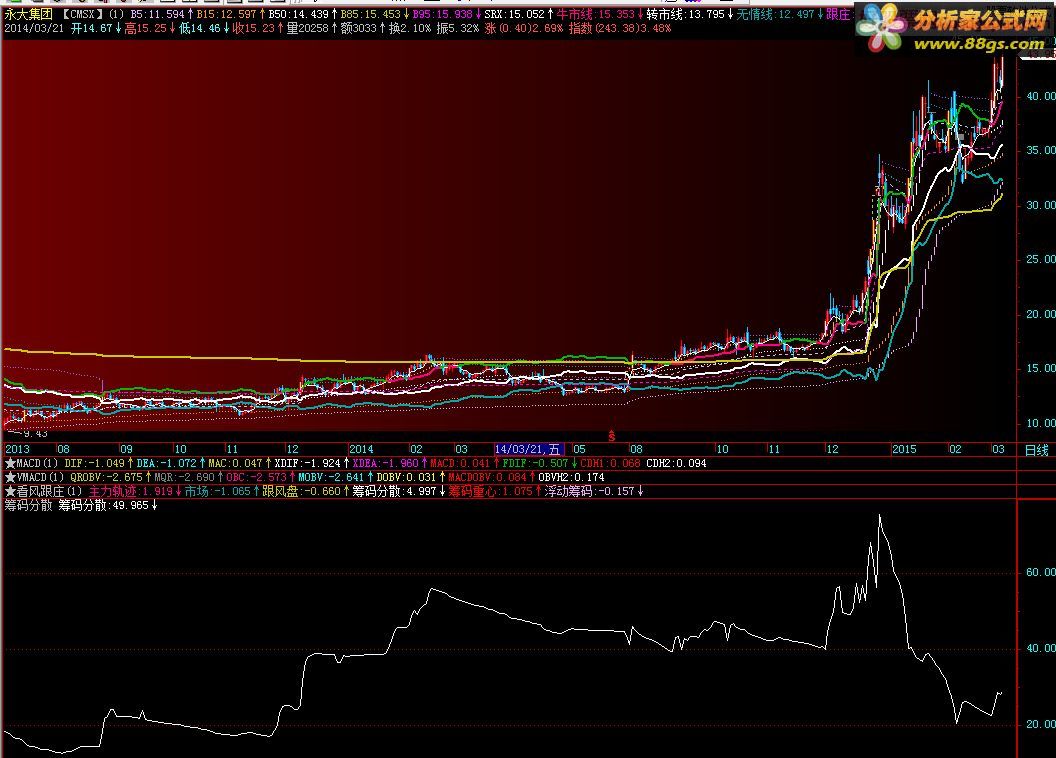
Task: Select the B85:15.453 indicator value
Action: pos(370,14)
